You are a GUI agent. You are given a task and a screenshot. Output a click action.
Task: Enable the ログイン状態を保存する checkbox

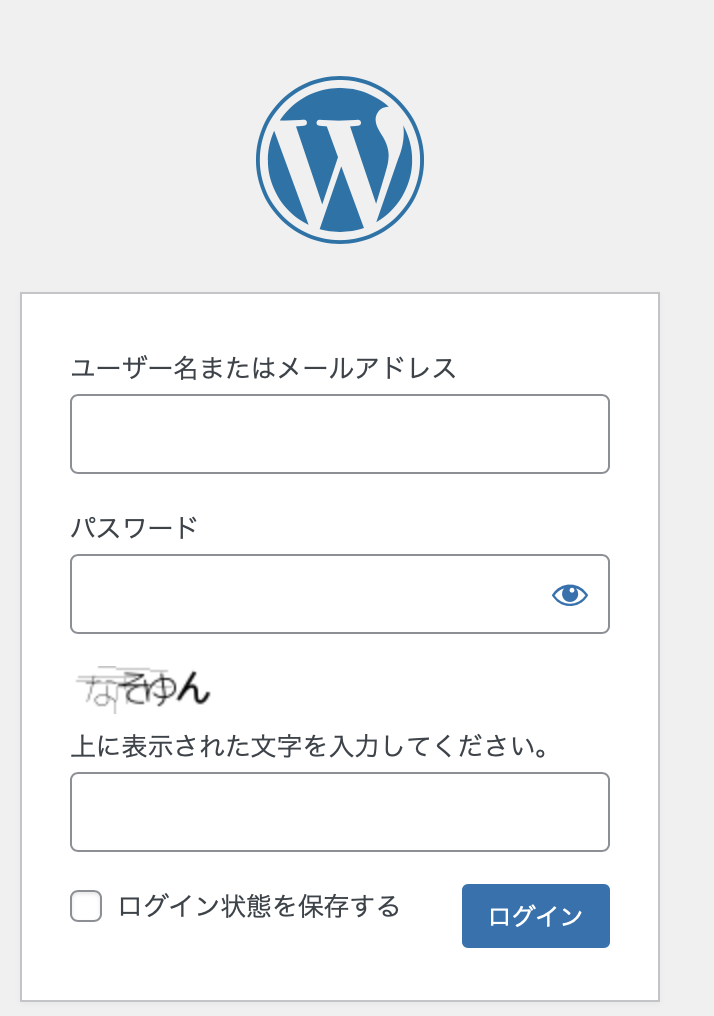pos(86,906)
